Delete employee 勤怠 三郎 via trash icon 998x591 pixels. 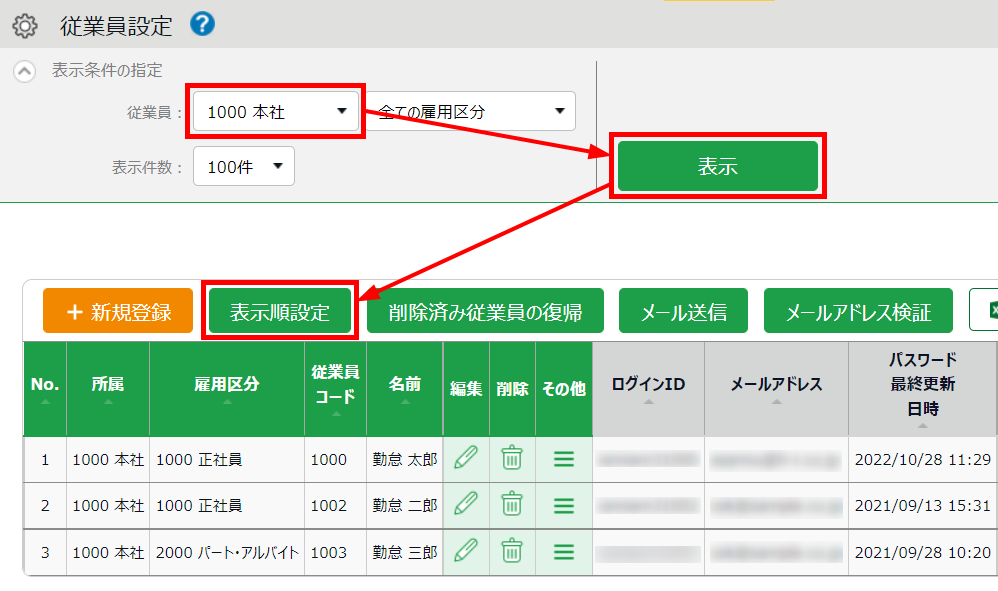point(512,551)
